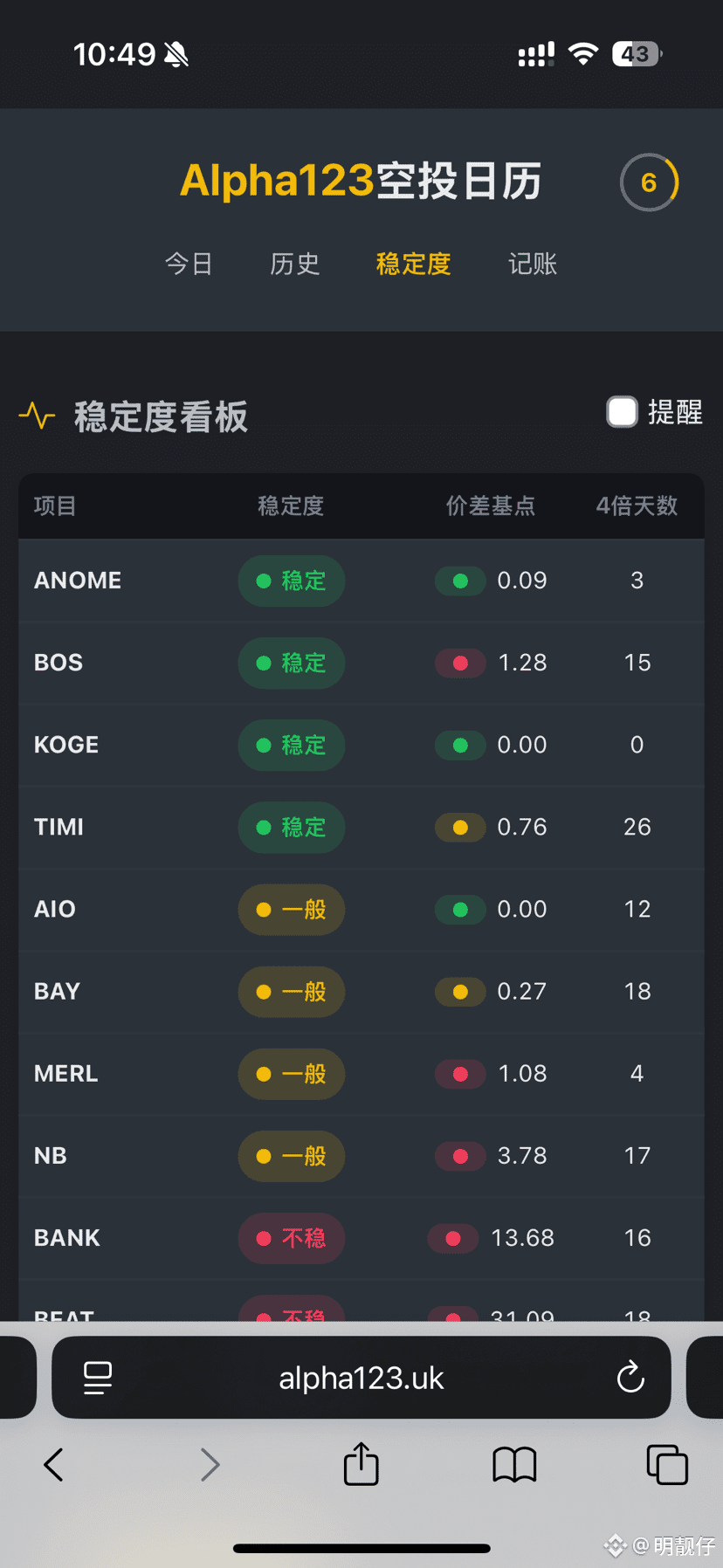
Task: Tap the yellow 一般 badge for MERL
Action: click(x=292, y=1074)
